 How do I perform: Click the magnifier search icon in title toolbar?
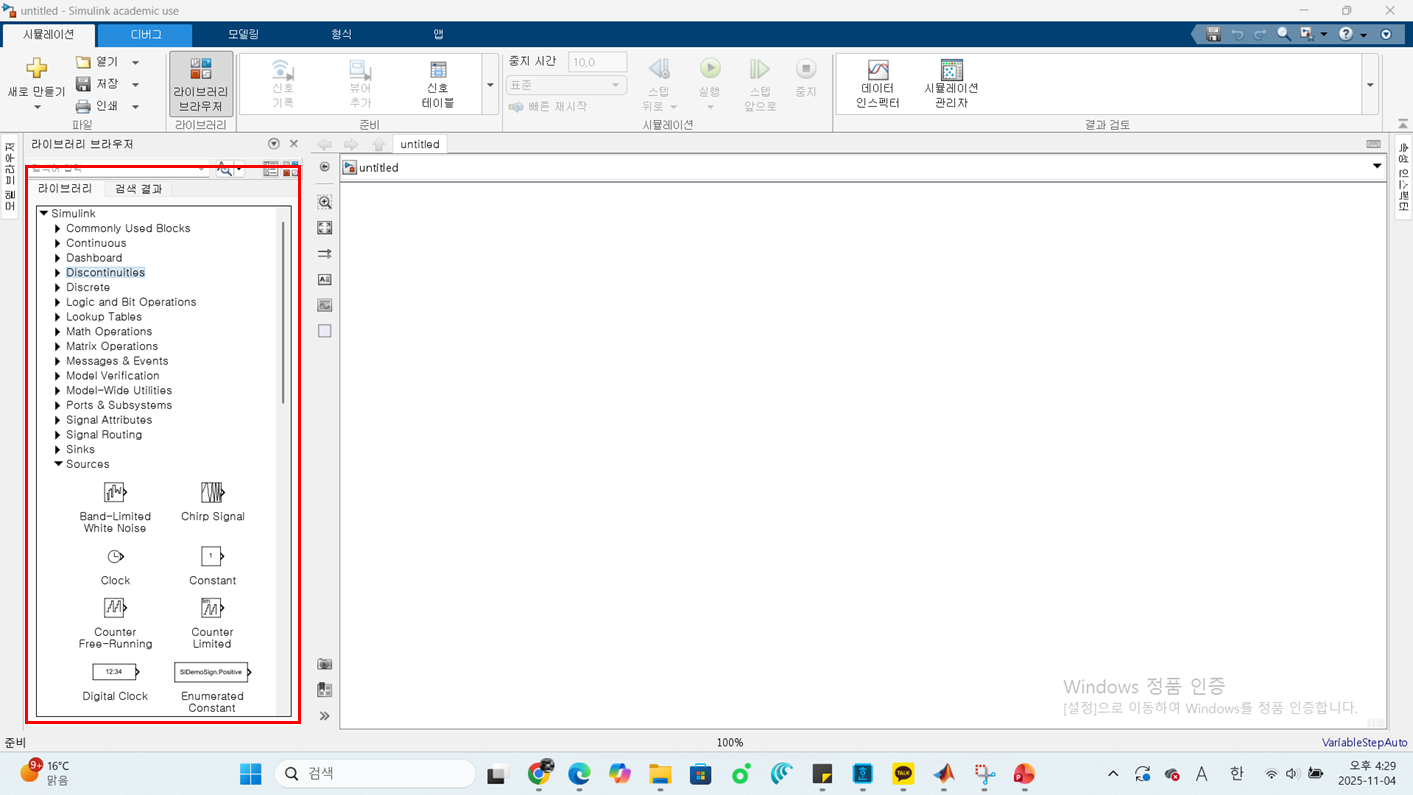[x=1284, y=34]
